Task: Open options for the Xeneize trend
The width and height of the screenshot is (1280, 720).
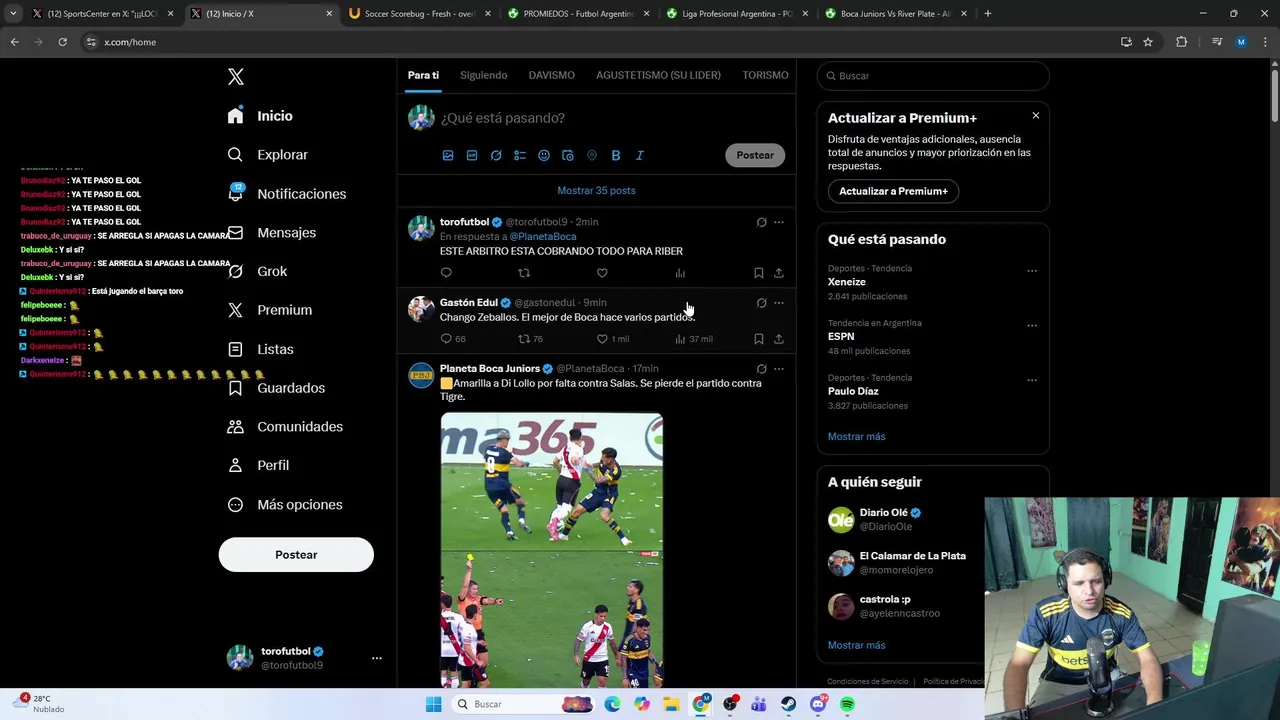Action: click(x=1032, y=271)
